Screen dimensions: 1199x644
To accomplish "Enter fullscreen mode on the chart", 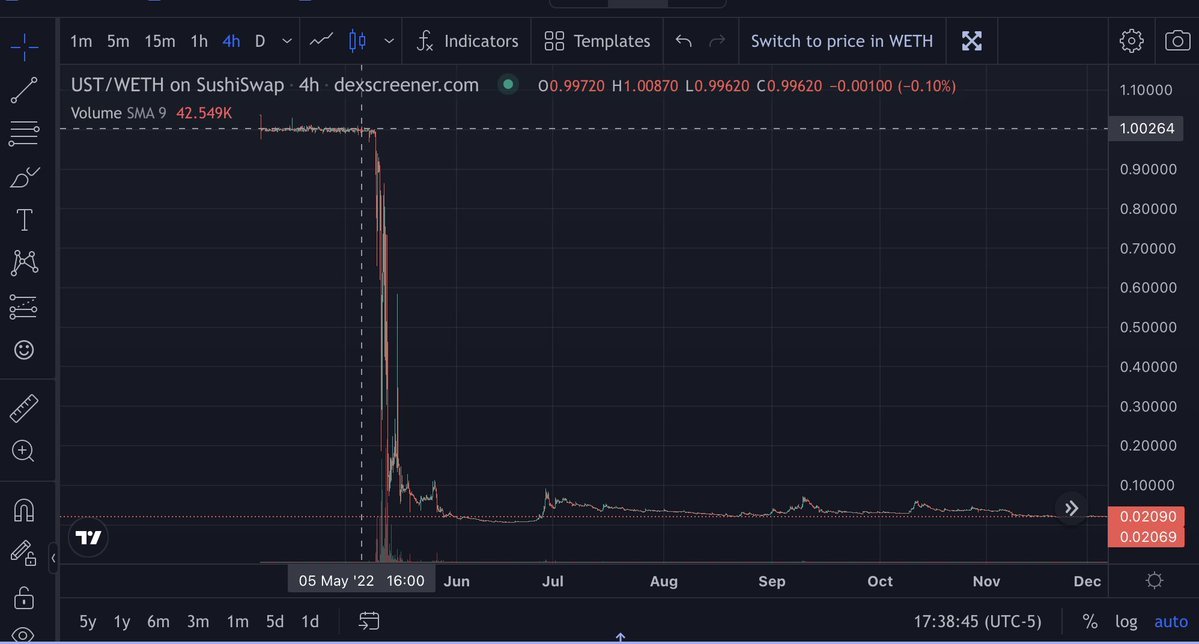I will pyautogui.click(x=971, y=40).
